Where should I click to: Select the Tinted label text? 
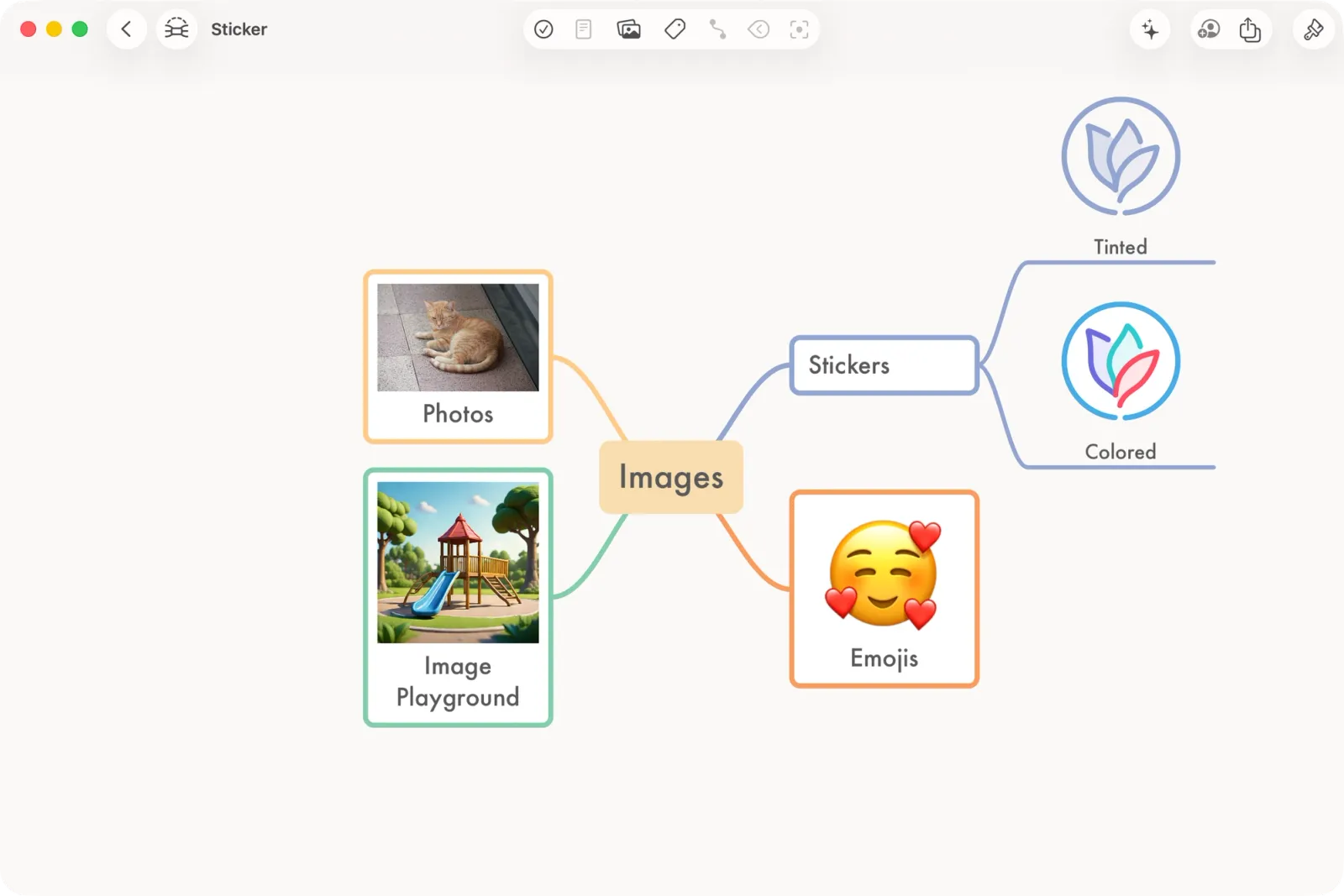[x=1121, y=247]
